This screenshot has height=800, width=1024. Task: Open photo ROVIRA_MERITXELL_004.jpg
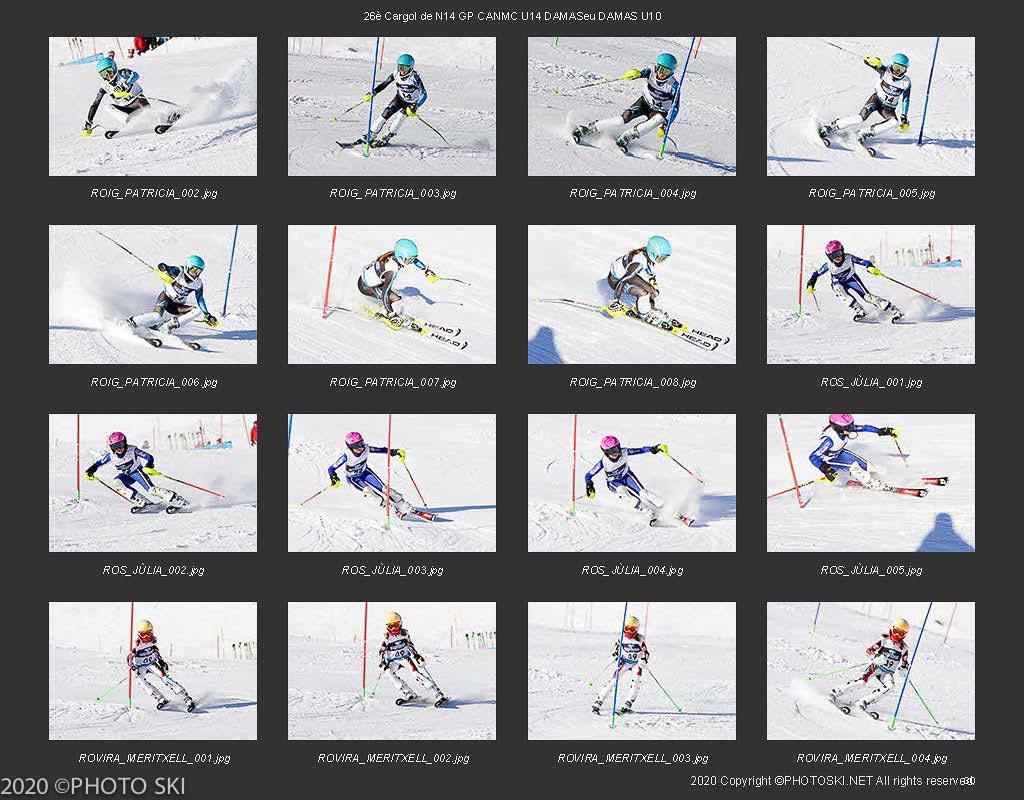(871, 671)
